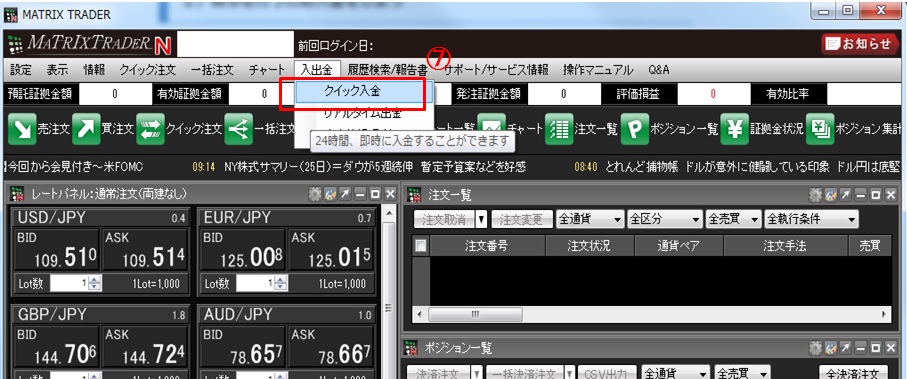Image resolution: width=907 pixels, height=379 pixels.
Task: Click the USD/JPY Lot数 input field
Action: click(x=70, y=284)
